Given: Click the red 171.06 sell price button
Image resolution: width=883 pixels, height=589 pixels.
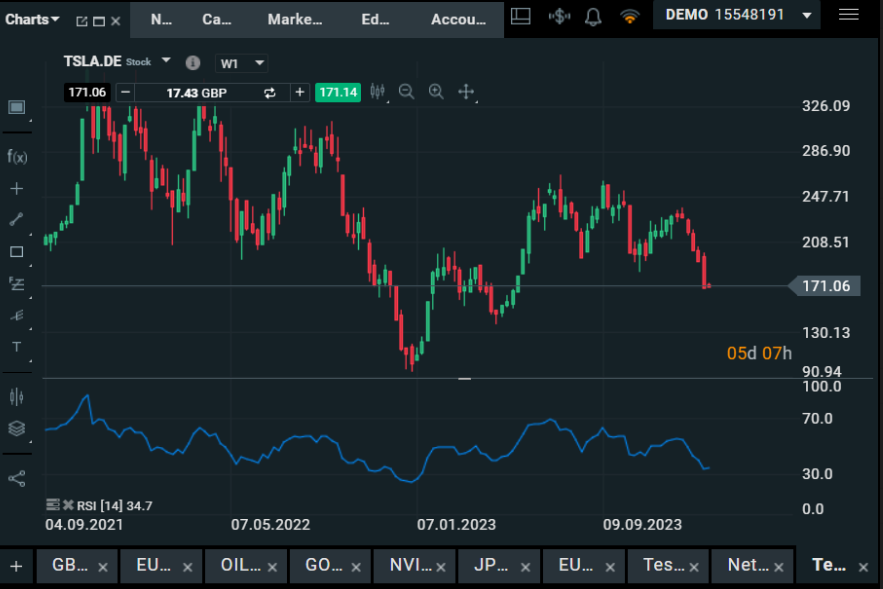Looking at the screenshot, I should coord(87,92).
